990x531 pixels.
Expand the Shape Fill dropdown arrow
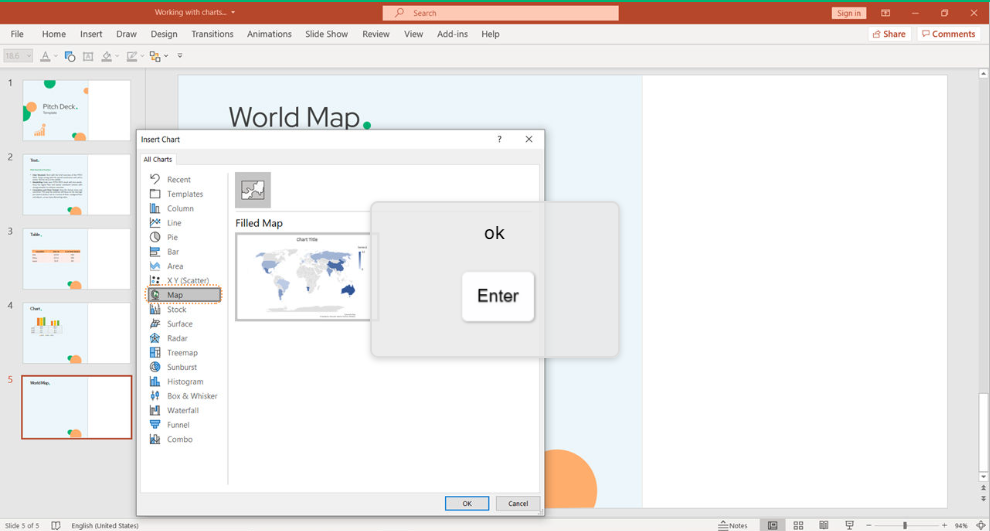pyautogui.click(x=117, y=56)
